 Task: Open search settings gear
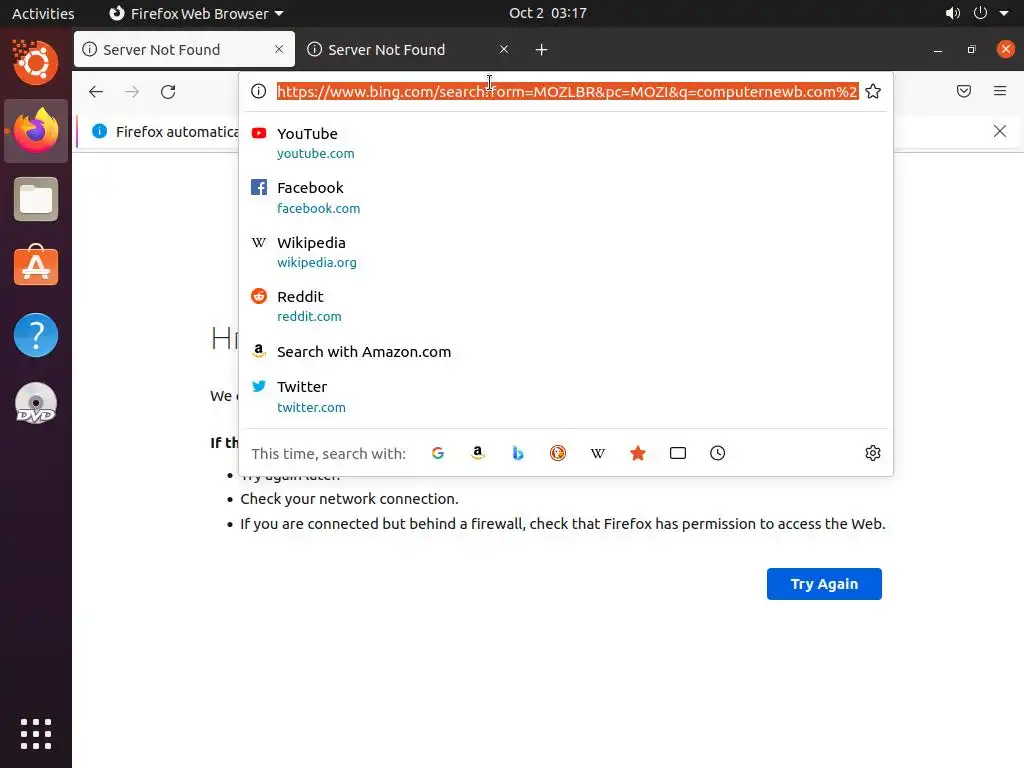(872, 453)
